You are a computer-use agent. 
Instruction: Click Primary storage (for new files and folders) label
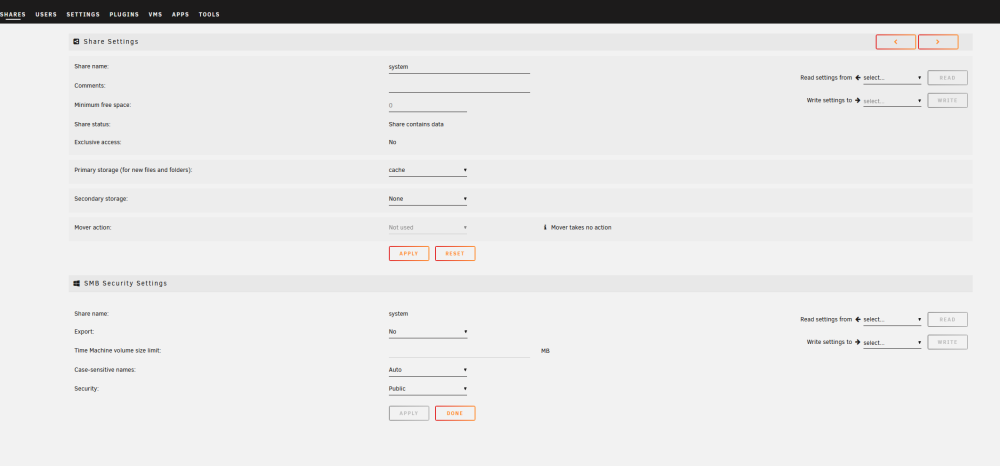[133, 170]
